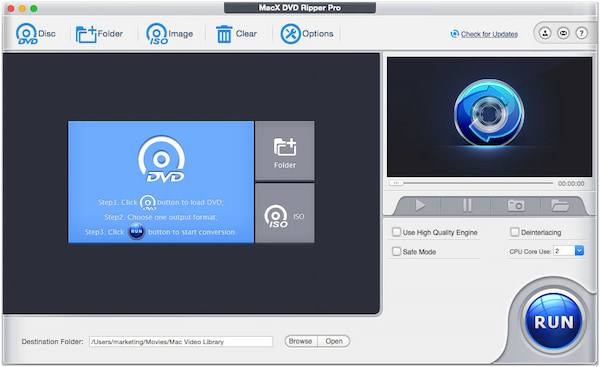
Task: Click the small disc icon in Step1 text
Action: point(148,202)
